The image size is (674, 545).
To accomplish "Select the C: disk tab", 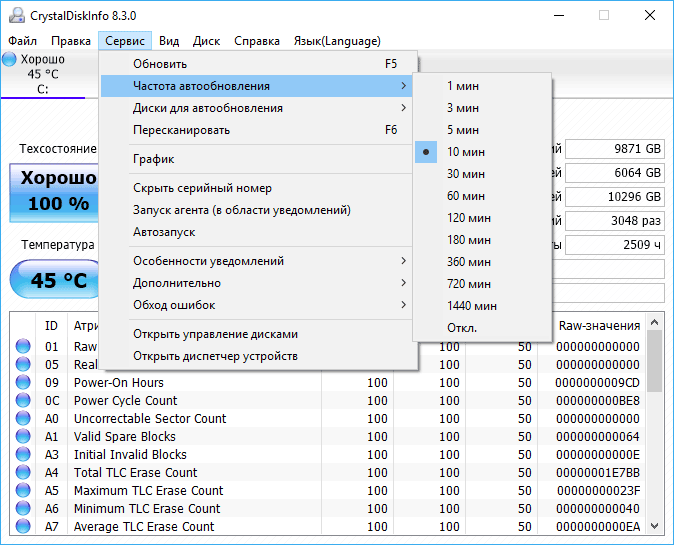I will coord(43,74).
